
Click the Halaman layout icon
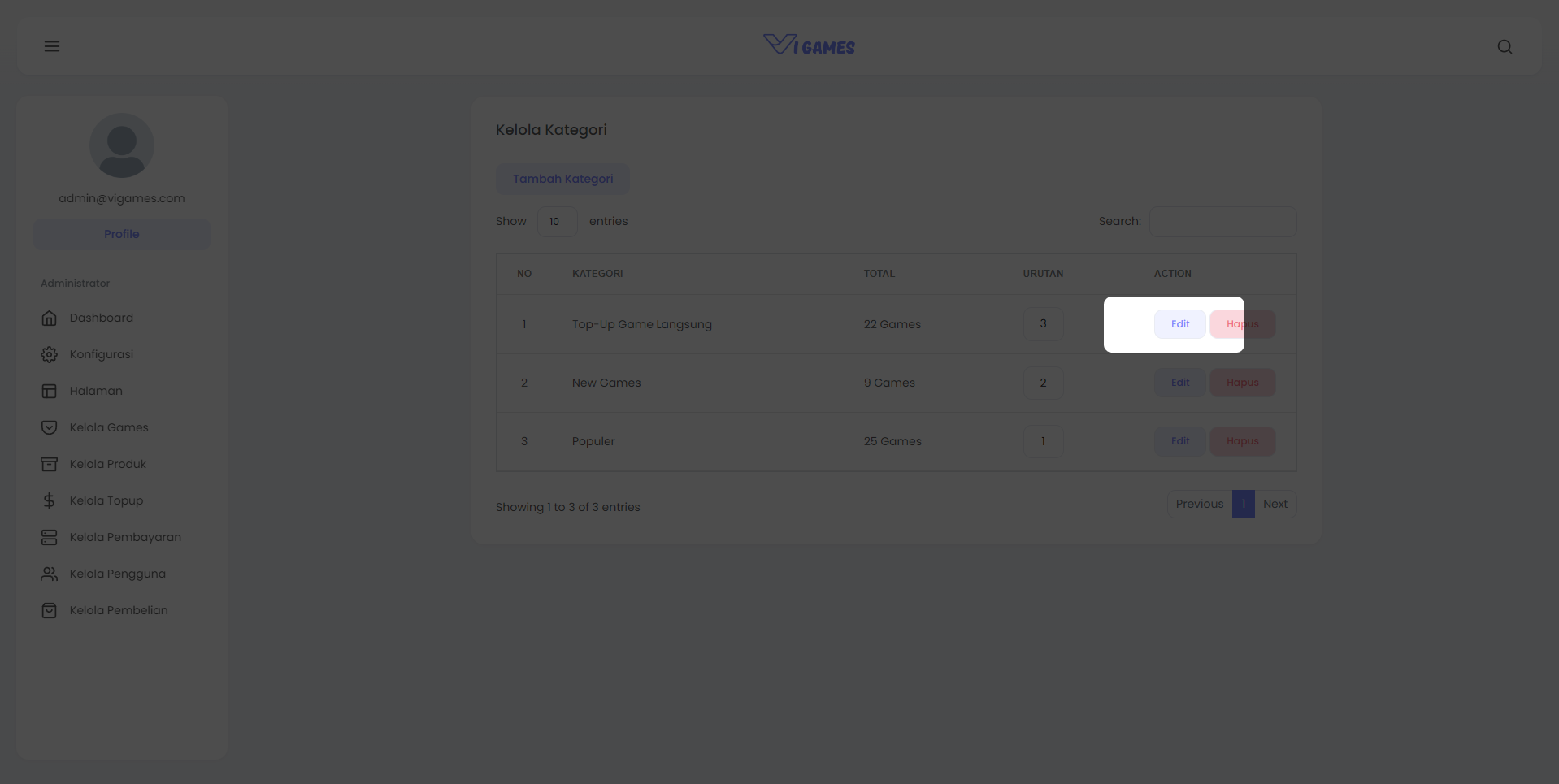pyautogui.click(x=50, y=391)
